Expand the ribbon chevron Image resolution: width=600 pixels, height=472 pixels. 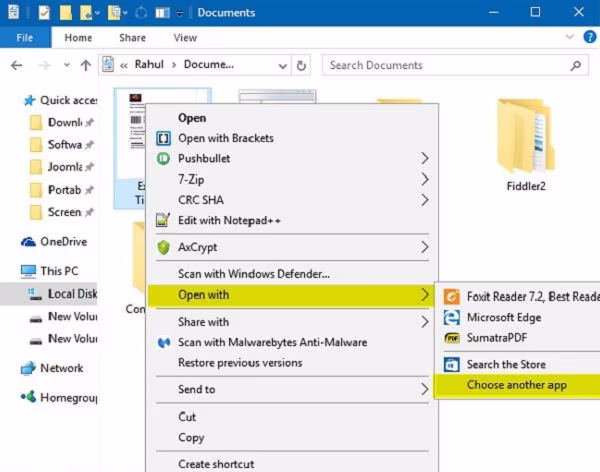[x=570, y=37]
